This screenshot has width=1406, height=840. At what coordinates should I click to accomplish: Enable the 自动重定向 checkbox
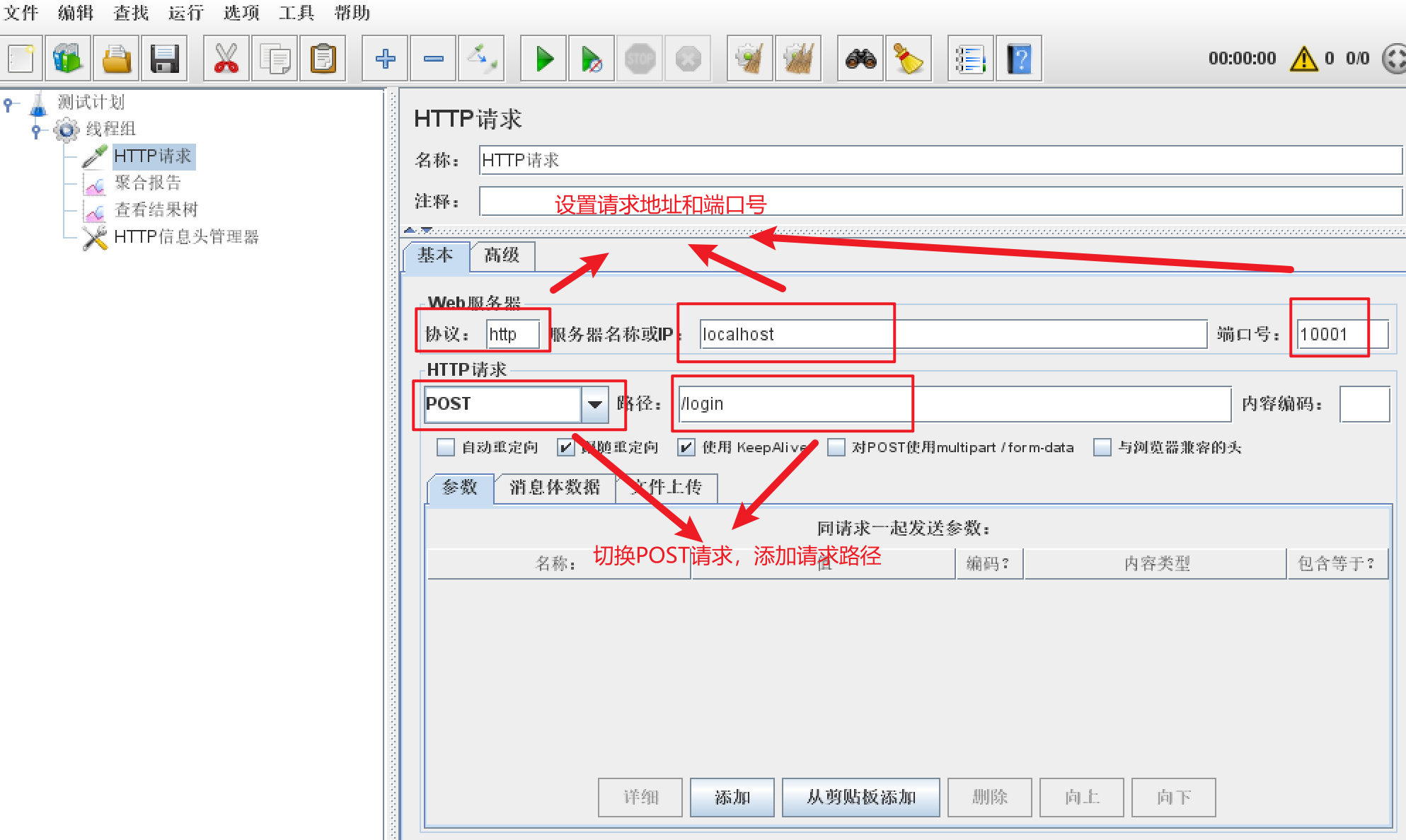[446, 447]
